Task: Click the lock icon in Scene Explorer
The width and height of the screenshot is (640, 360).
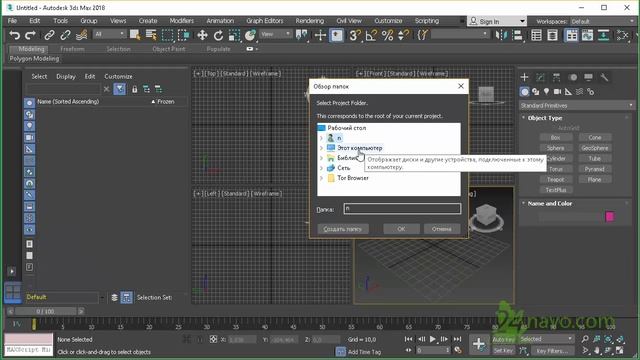Action: tap(134, 89)
